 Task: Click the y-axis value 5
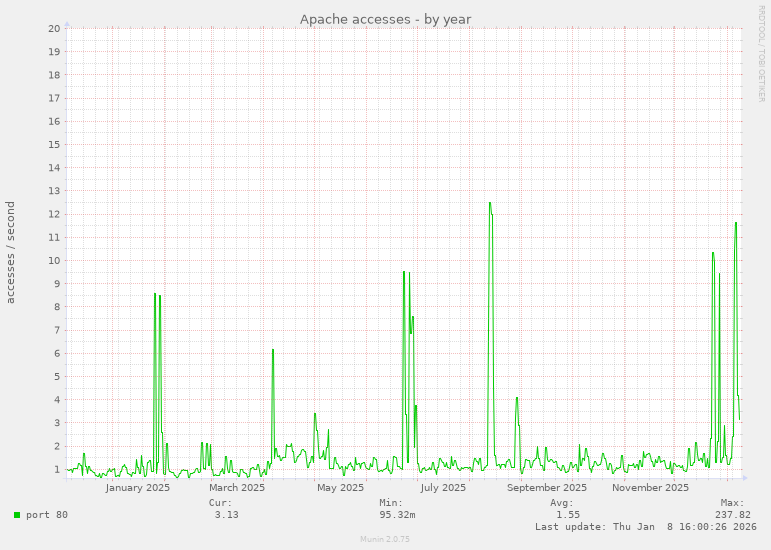(x=57, y=376)
